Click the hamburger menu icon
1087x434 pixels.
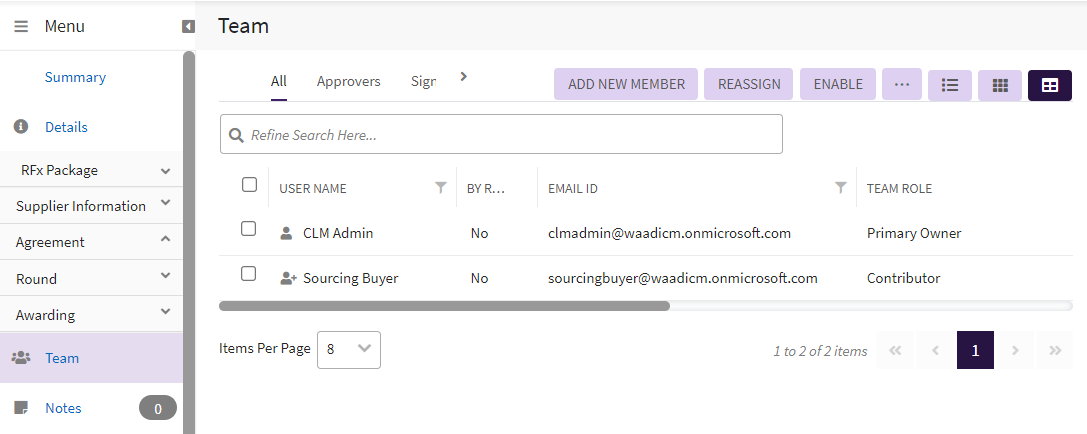tap(21, 26)
